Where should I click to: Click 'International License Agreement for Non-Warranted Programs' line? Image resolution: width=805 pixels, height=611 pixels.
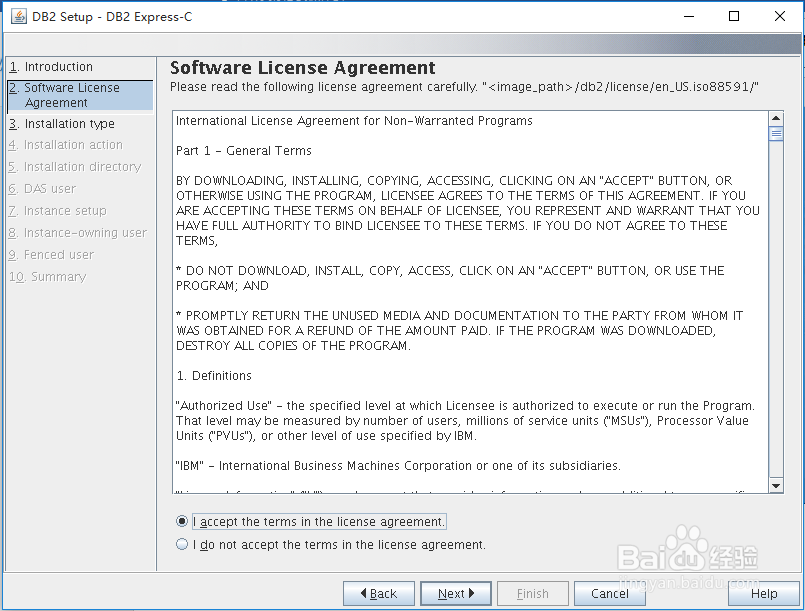(354, 121)
